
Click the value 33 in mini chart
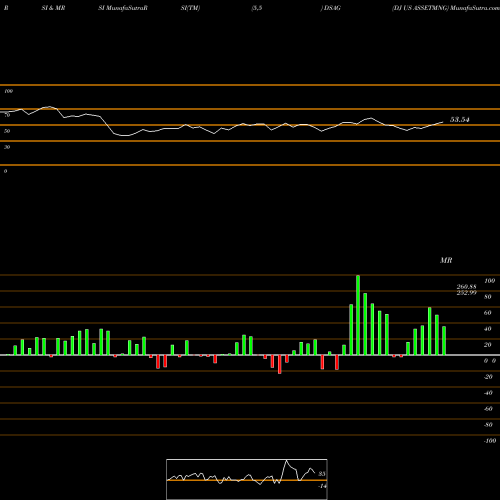(x=322, y=474)
